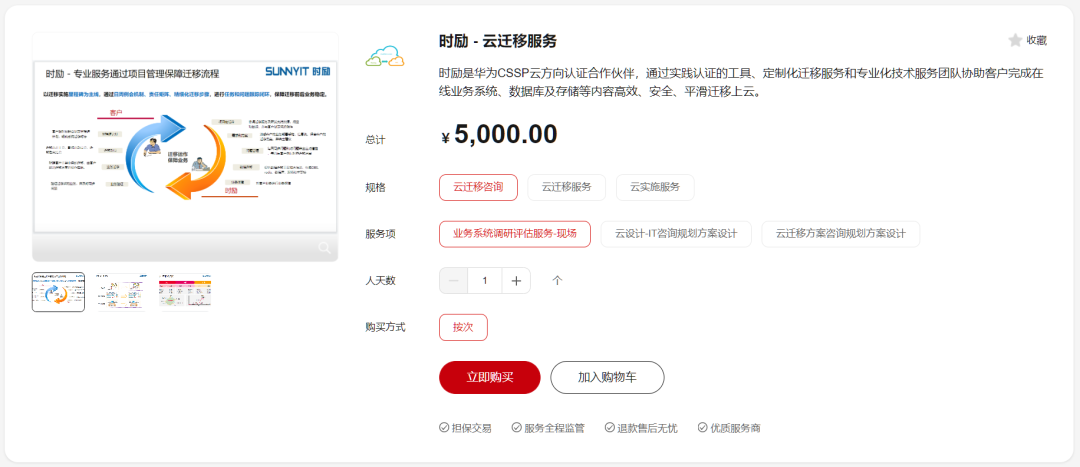This screenshot has width=1080, height=467.
Task: Click the 担保交易 checkmark icon
Action: click(444, 428)
